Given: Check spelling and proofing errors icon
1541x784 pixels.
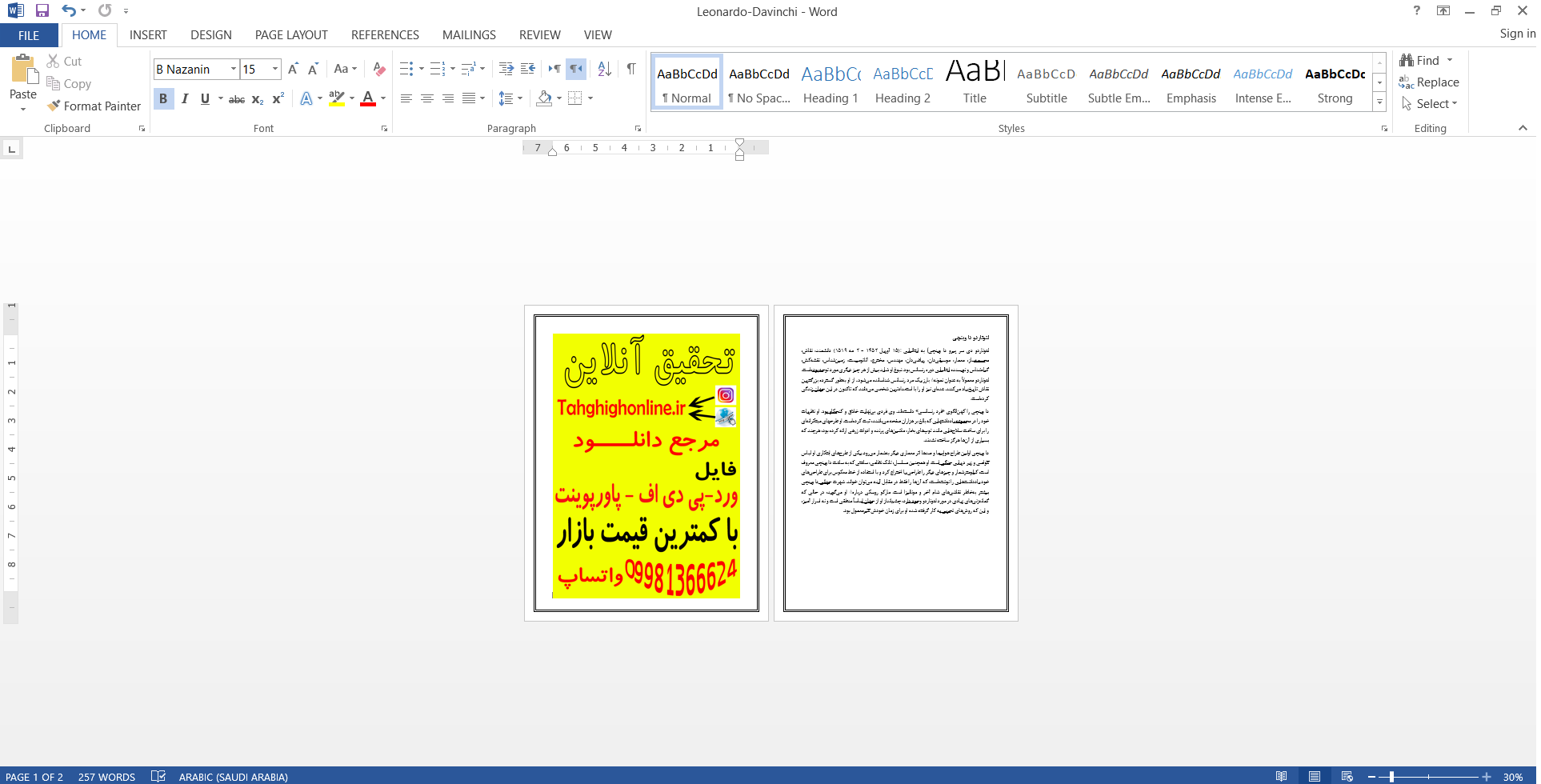Looking at the screenshot, I should (158, 776).
